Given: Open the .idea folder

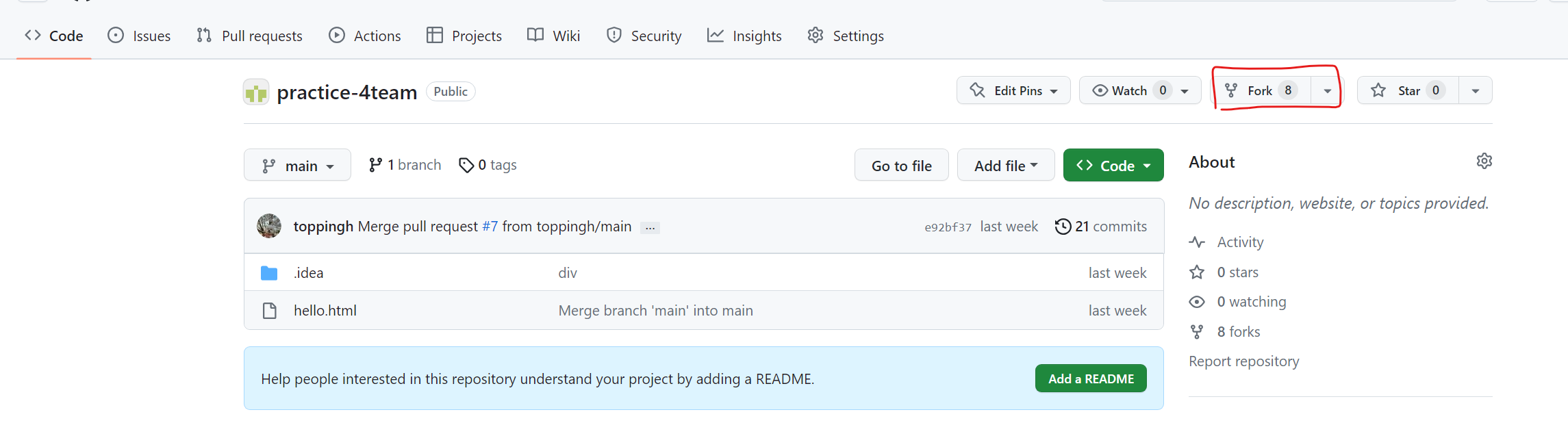Looking at the screenshot, I should 308,273.
